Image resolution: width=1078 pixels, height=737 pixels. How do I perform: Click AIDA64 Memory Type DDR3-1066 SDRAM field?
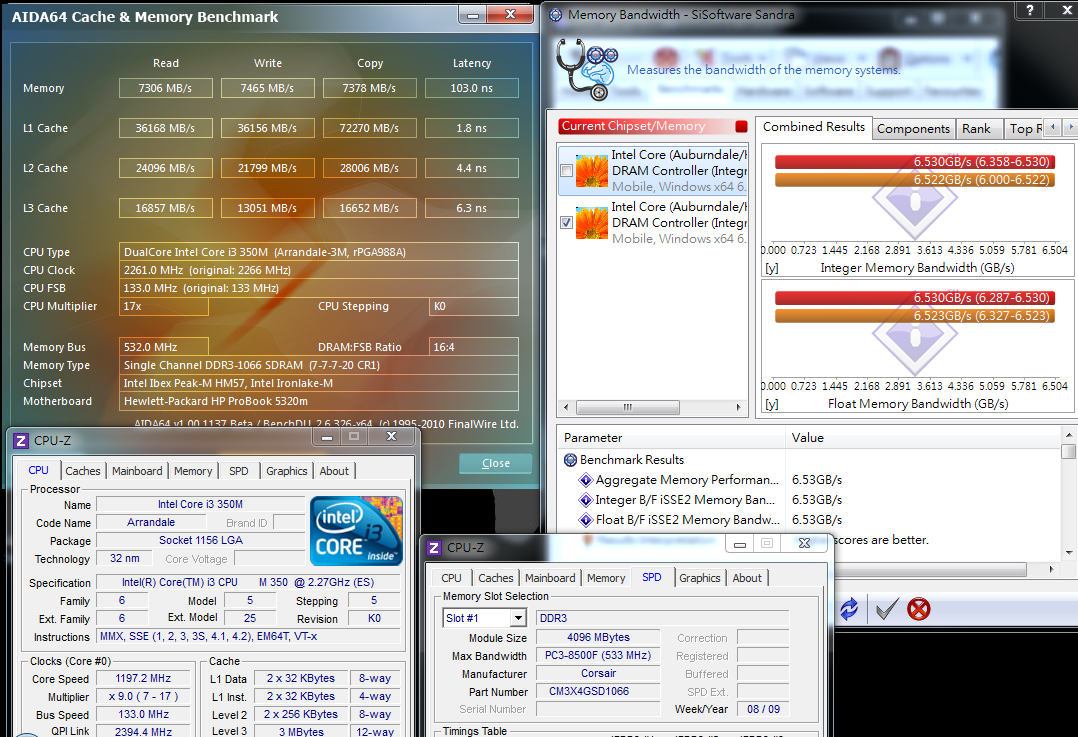(x=319, y=365)
